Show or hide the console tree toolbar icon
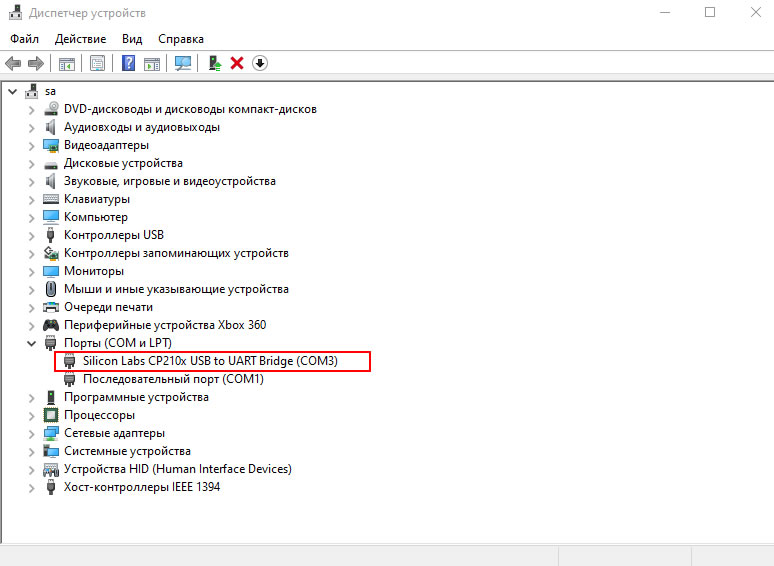 tap(67, 64)
